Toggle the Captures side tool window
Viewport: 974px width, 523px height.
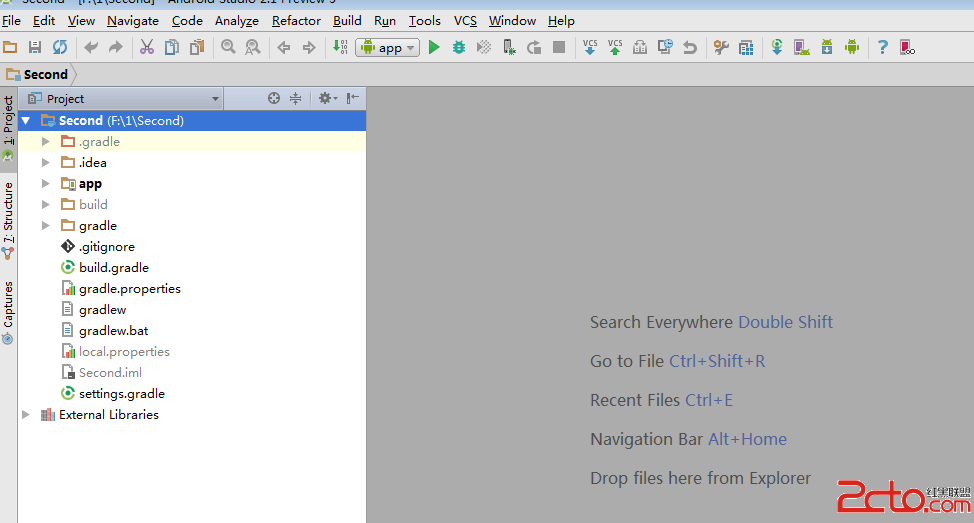coord(8,312)
